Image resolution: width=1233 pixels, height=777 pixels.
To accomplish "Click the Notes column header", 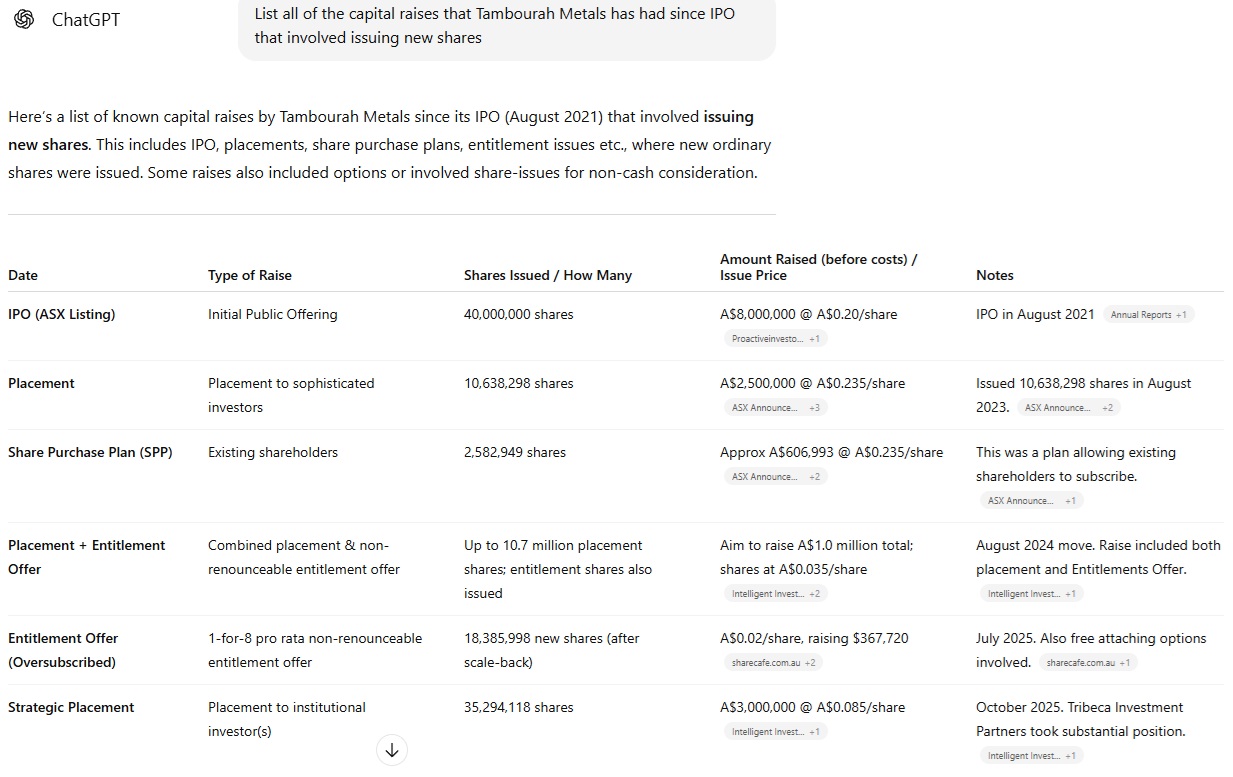I will (x=994, y=275).
